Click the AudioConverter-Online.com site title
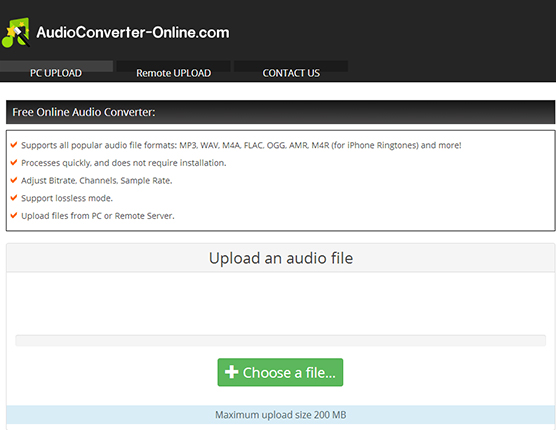Screen dimensions: 556x430 [x=133, y=33]
